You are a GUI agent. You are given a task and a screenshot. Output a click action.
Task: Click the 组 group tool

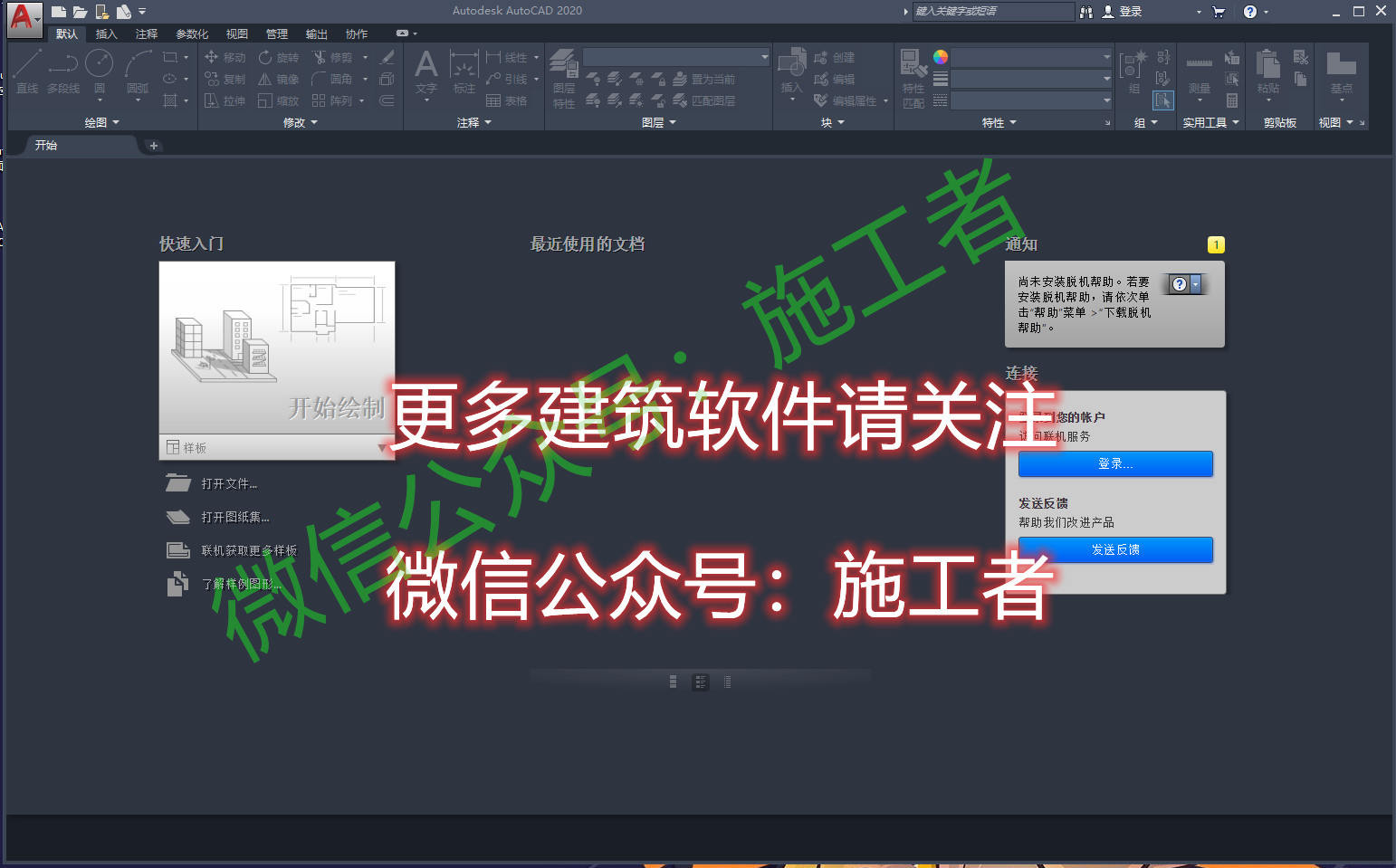(x=1133, y=72)
